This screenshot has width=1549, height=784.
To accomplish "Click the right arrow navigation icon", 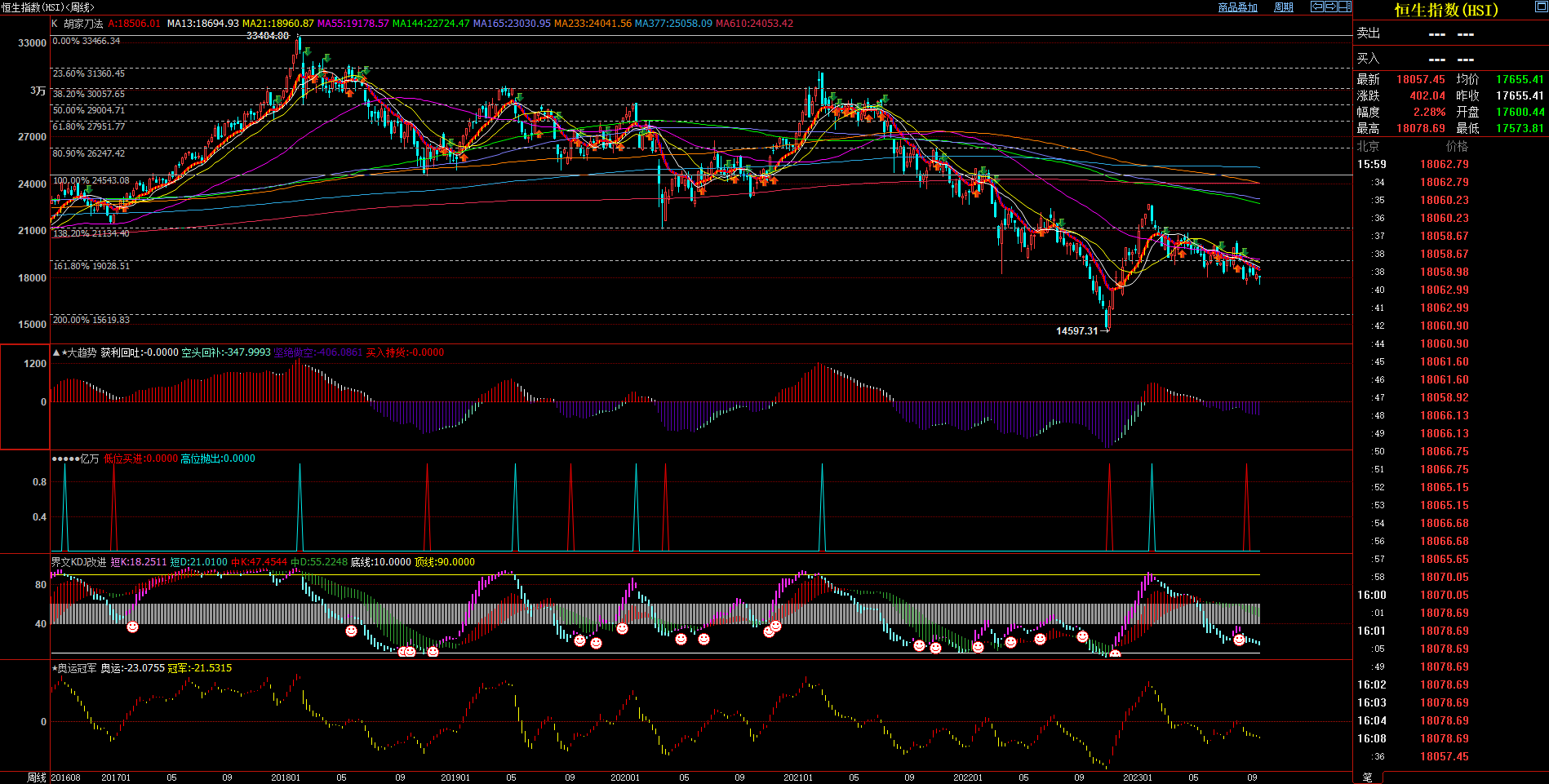I will point(1330,7).
